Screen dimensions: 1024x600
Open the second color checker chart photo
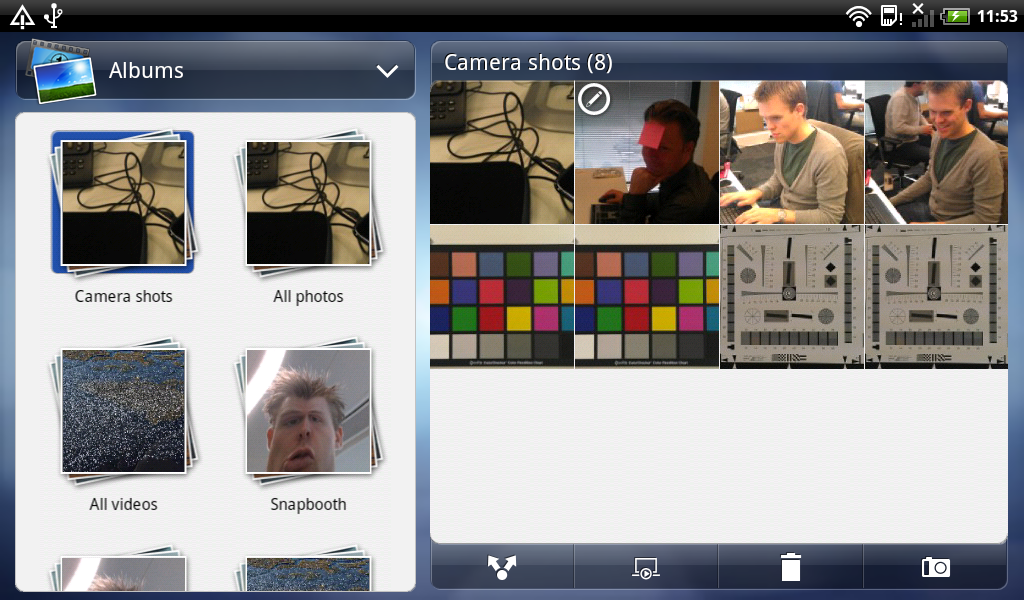647,297
